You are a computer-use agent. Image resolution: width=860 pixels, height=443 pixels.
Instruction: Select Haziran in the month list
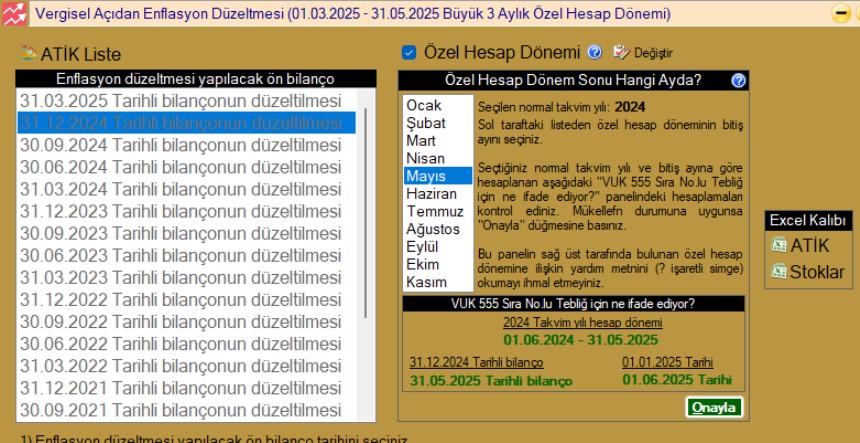click(x=438, y=194)
